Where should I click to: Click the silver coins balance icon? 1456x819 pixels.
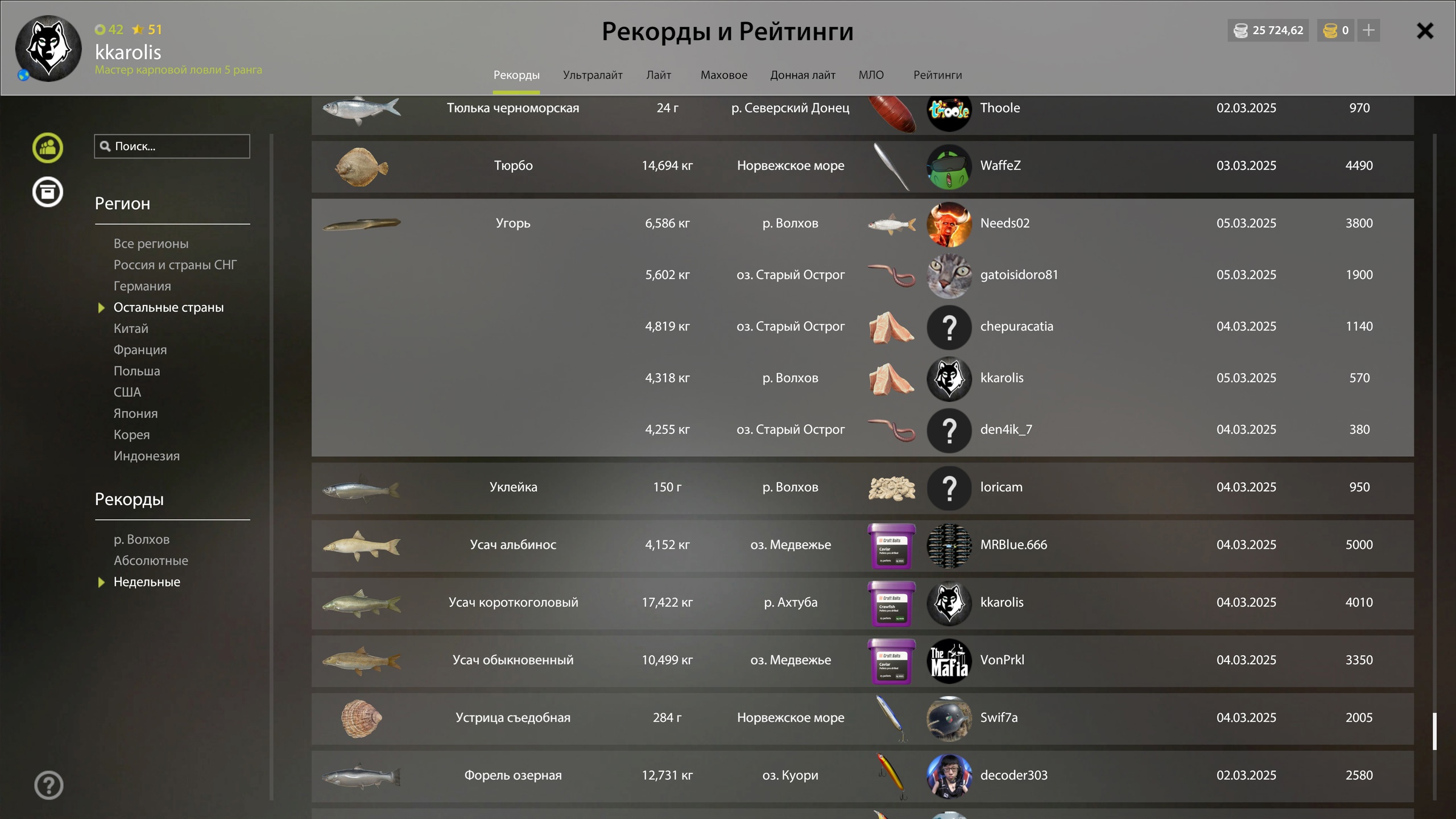click(1240, 30)
